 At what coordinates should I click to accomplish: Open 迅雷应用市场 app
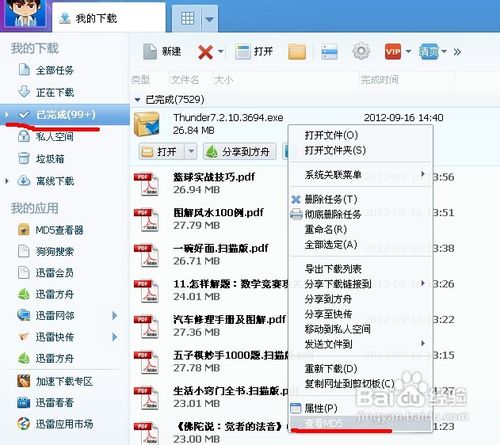point(64,424)
